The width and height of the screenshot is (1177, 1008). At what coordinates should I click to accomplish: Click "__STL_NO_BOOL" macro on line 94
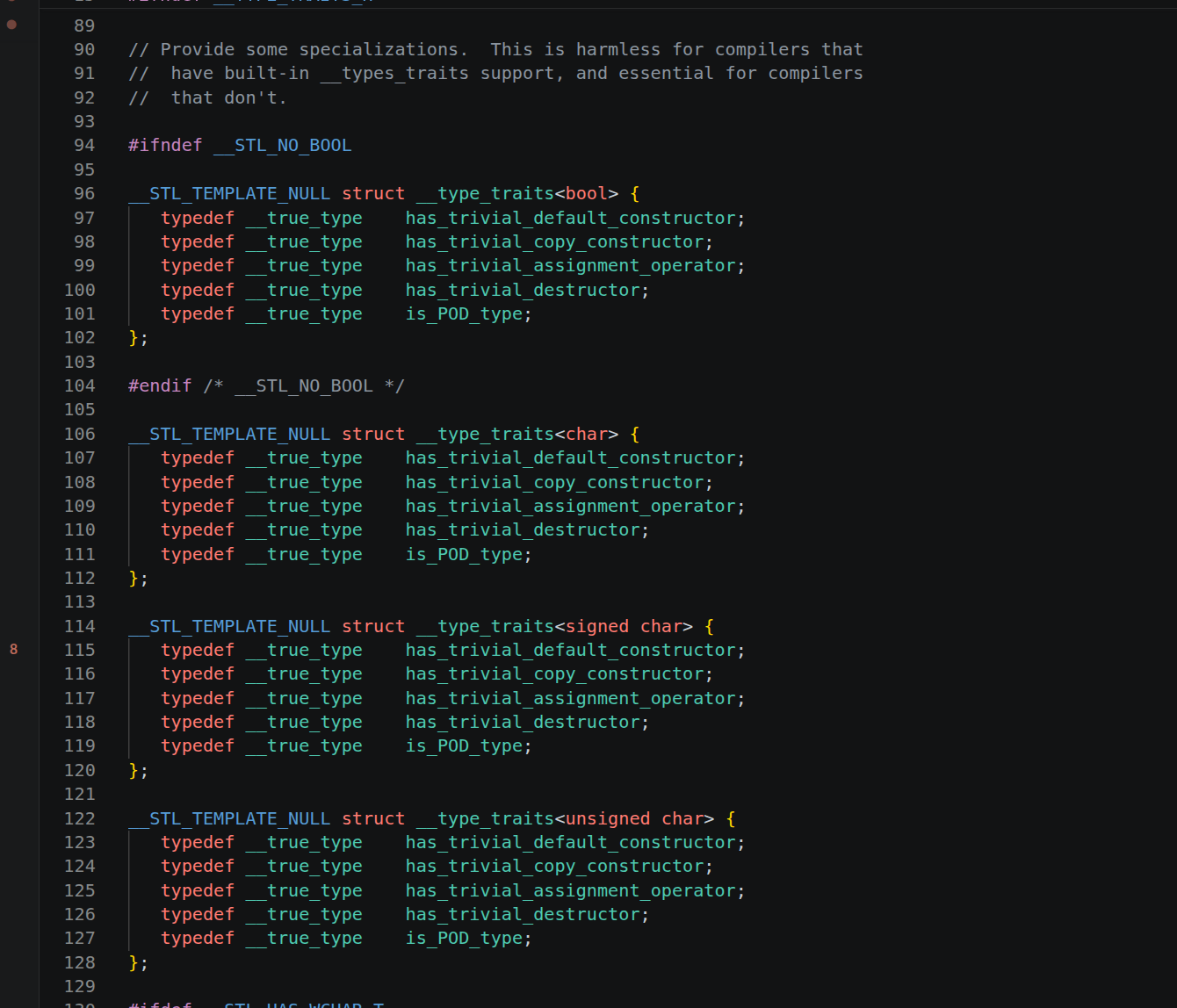coord(283,145)
